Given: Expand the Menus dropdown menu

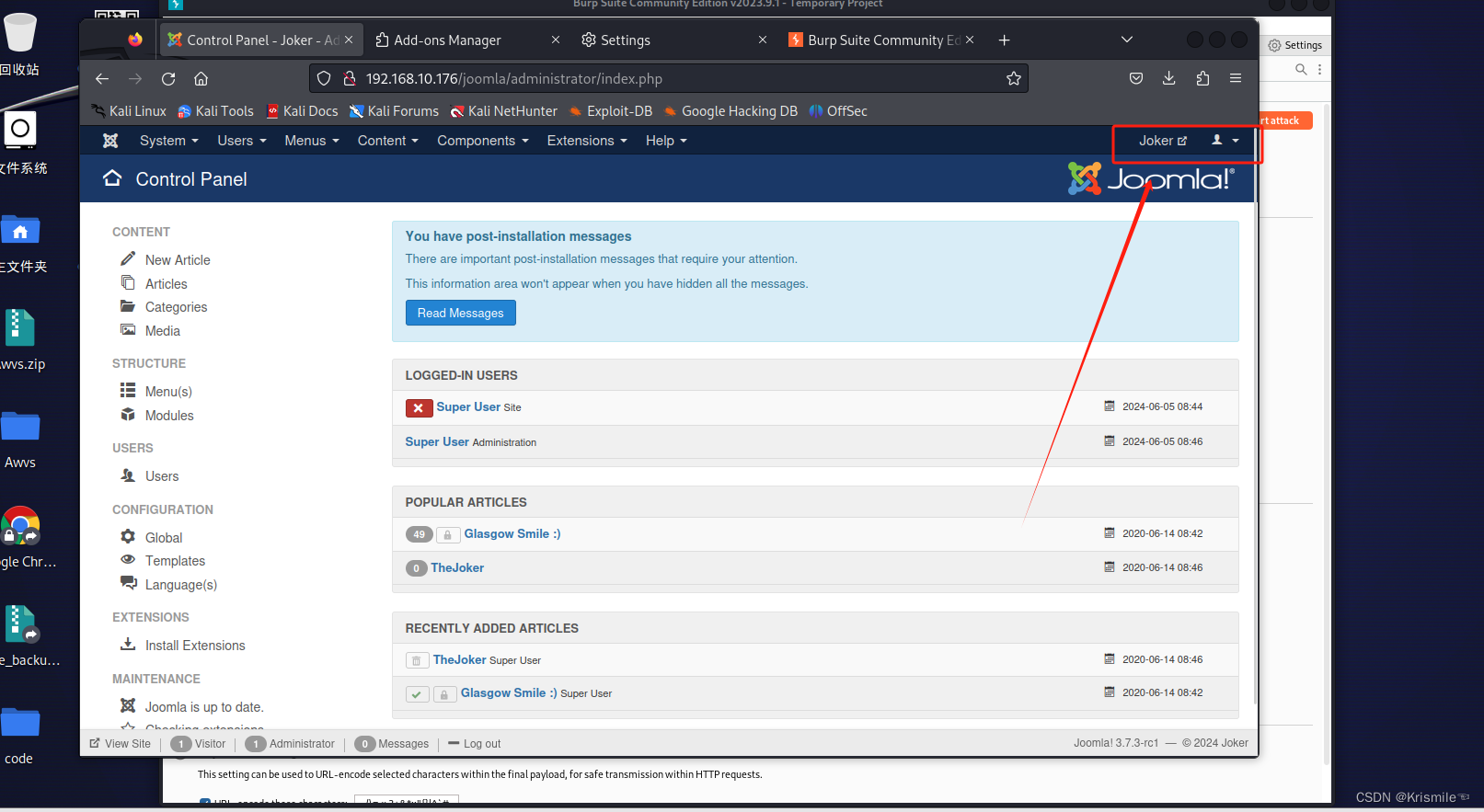Looking at the screenshot, I should [312, 141].
